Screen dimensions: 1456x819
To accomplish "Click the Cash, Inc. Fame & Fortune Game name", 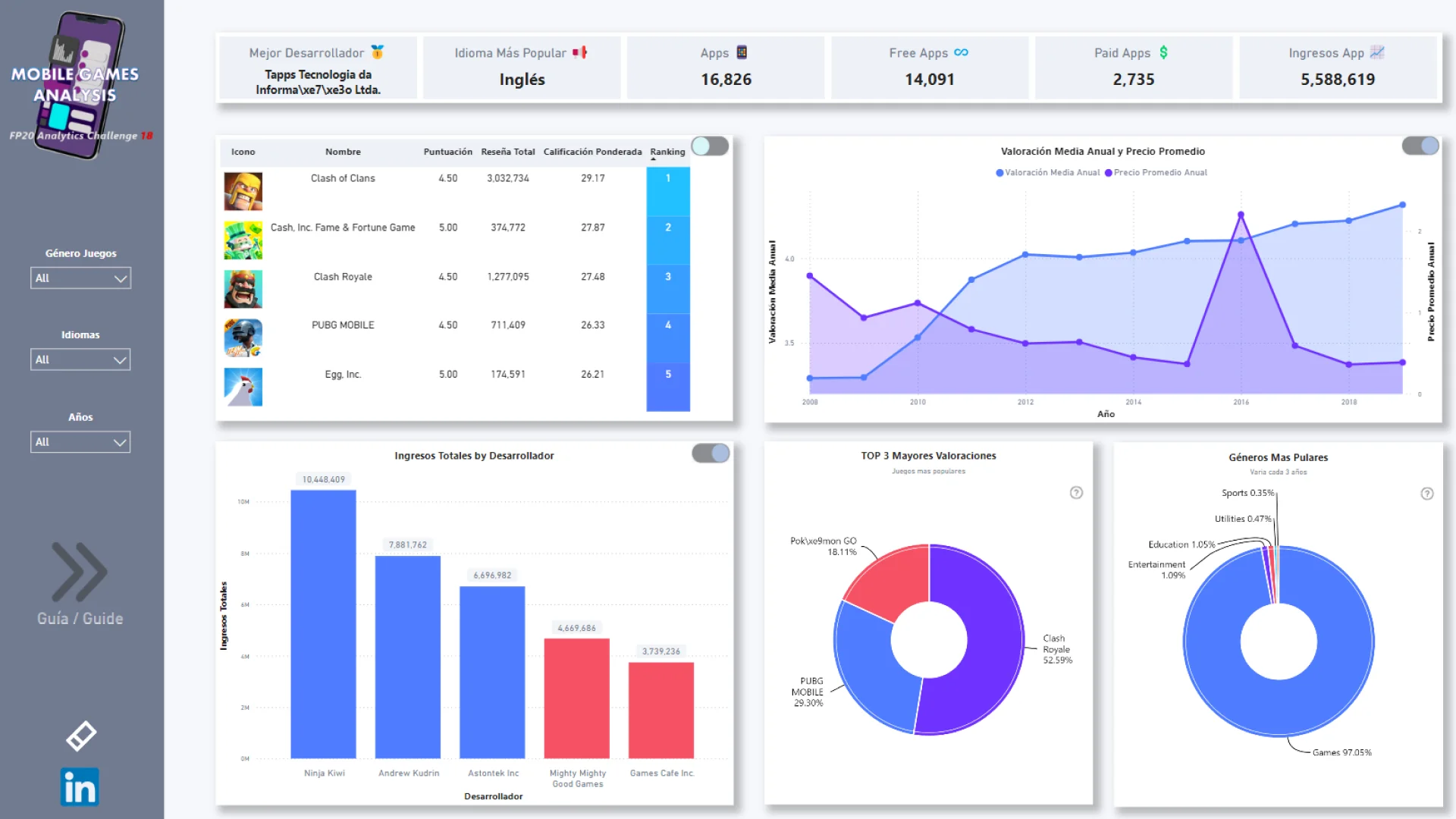I will pos(343,227).
